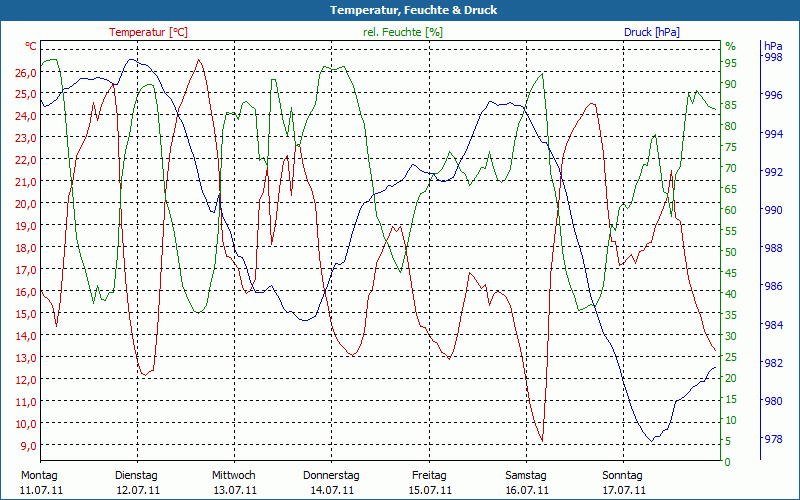800x500 pixels.
Task: Click the 'Freitag' day label
Action: (x=429, y=475)
